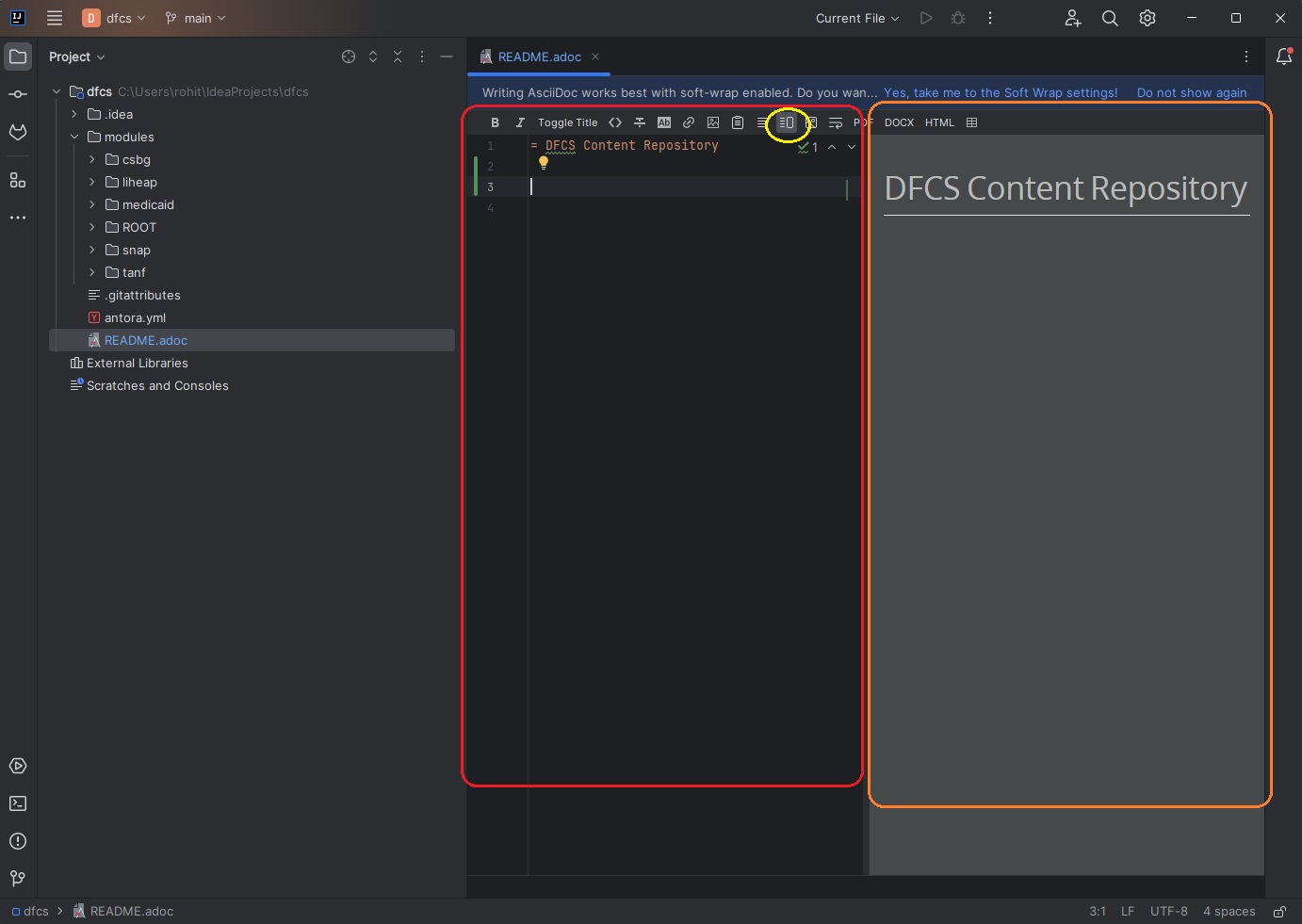The image size is (1302, 924).
Task: Close the README.adoc tab
Action: pos(595,57)
